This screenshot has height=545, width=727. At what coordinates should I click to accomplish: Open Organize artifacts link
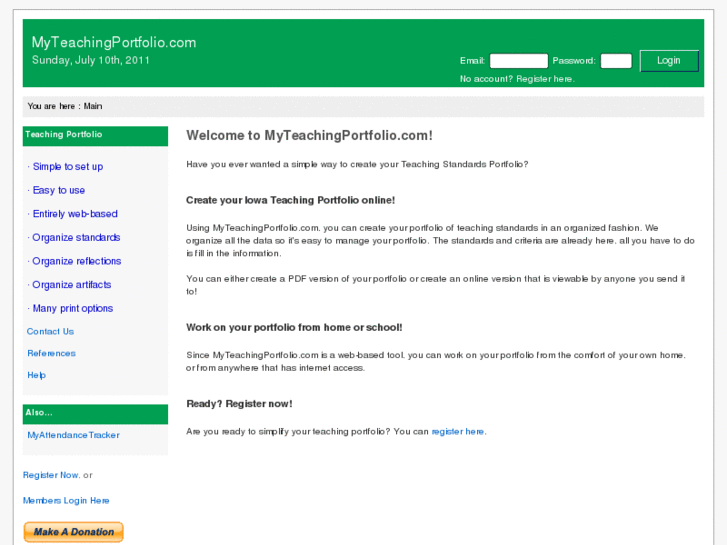click(71, 285)
